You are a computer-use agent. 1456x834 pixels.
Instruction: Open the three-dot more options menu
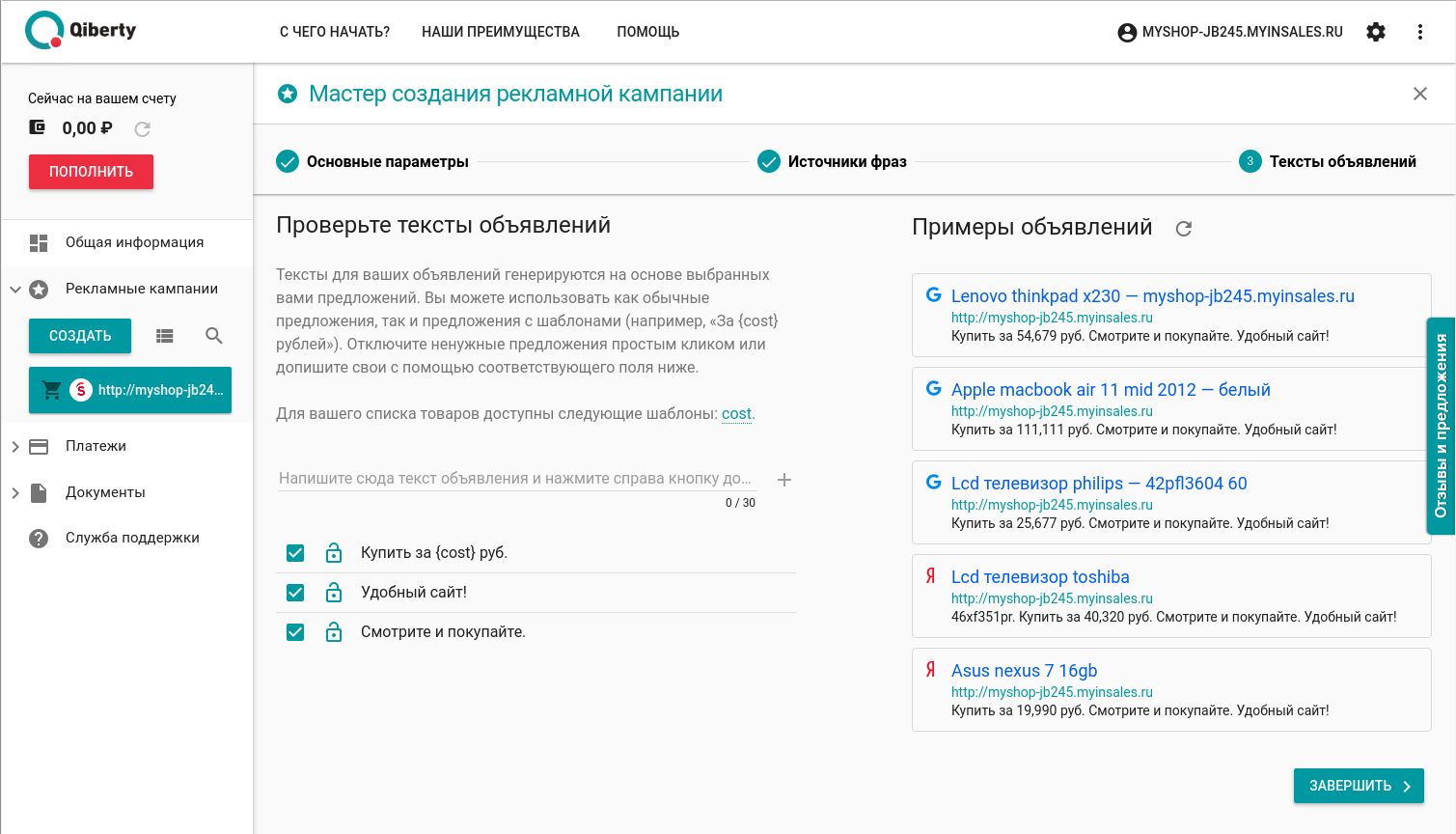coord(1420,32)
